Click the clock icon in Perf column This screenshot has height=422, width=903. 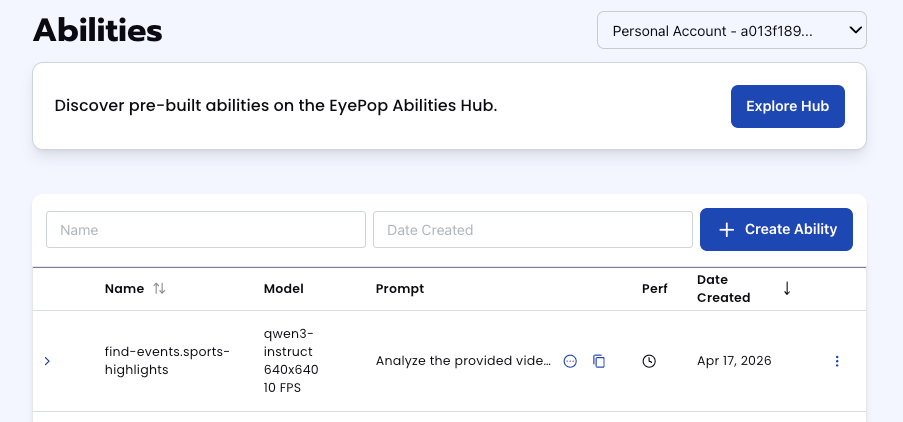(649, 361)
